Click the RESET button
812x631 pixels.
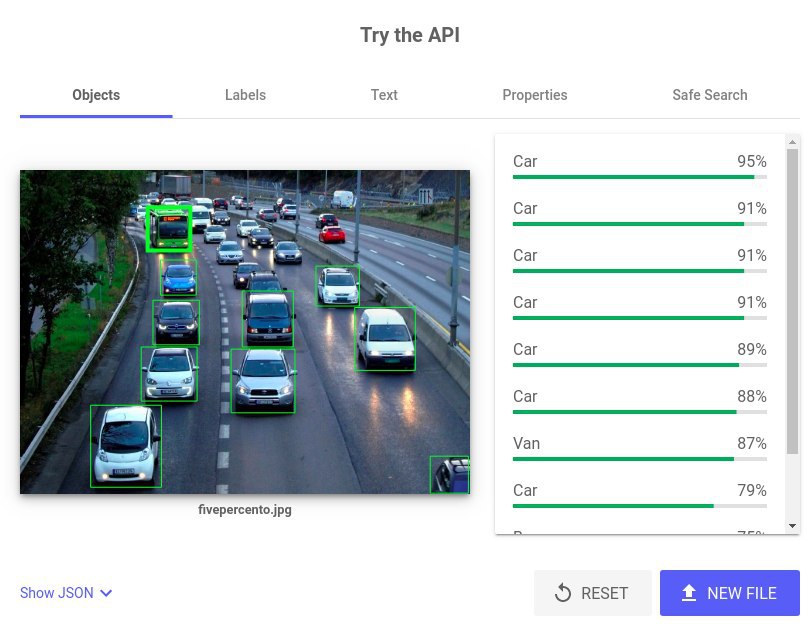click(x=592, y=593)
